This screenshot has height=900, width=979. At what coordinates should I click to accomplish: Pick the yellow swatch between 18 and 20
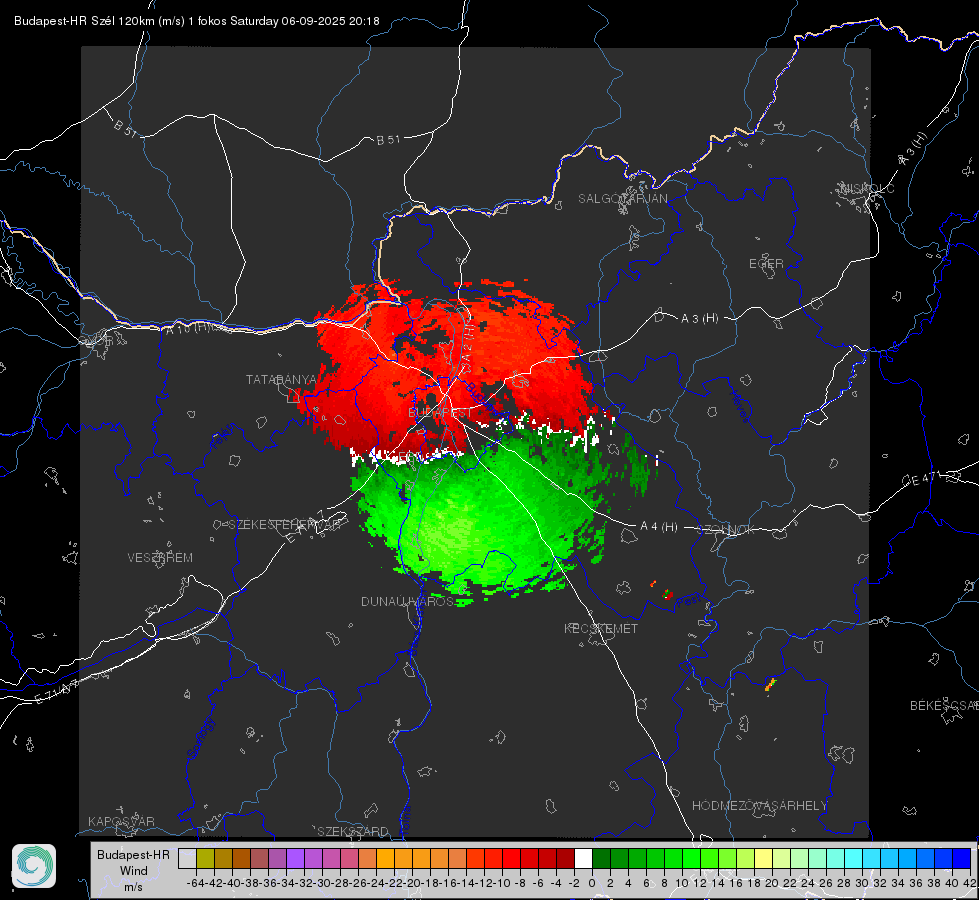764,858
